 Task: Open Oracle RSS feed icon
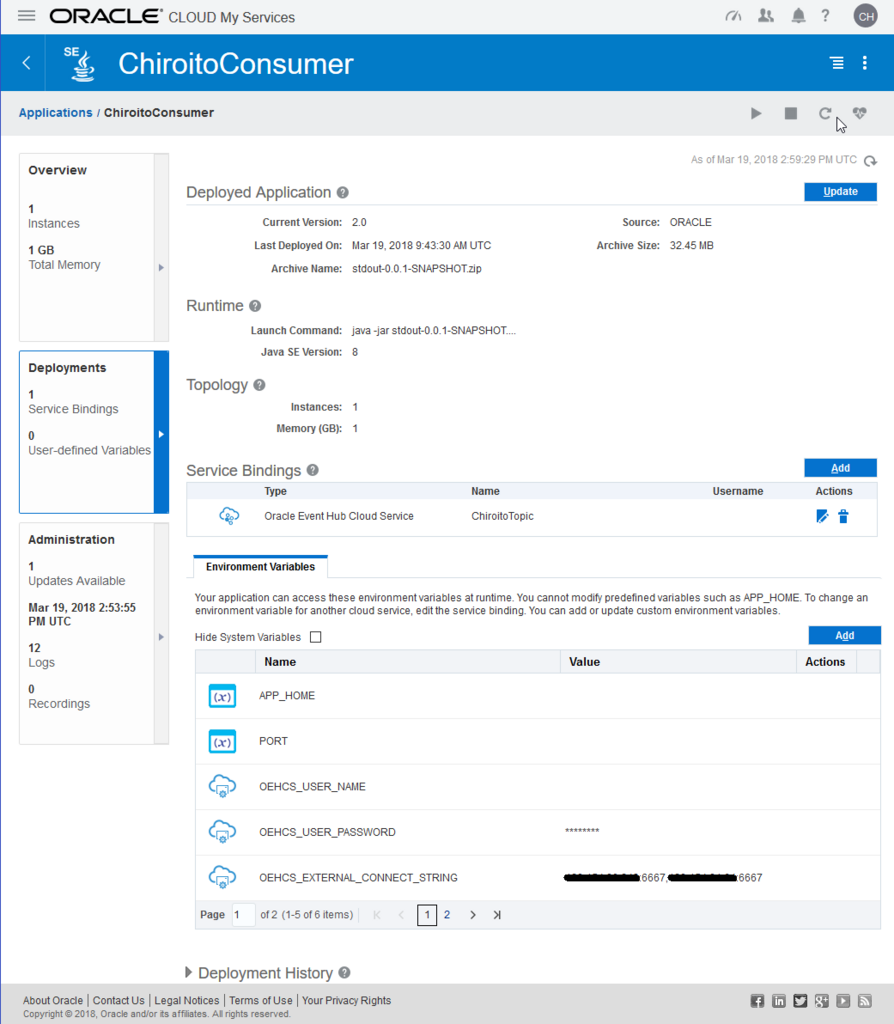pos(865,1001)
